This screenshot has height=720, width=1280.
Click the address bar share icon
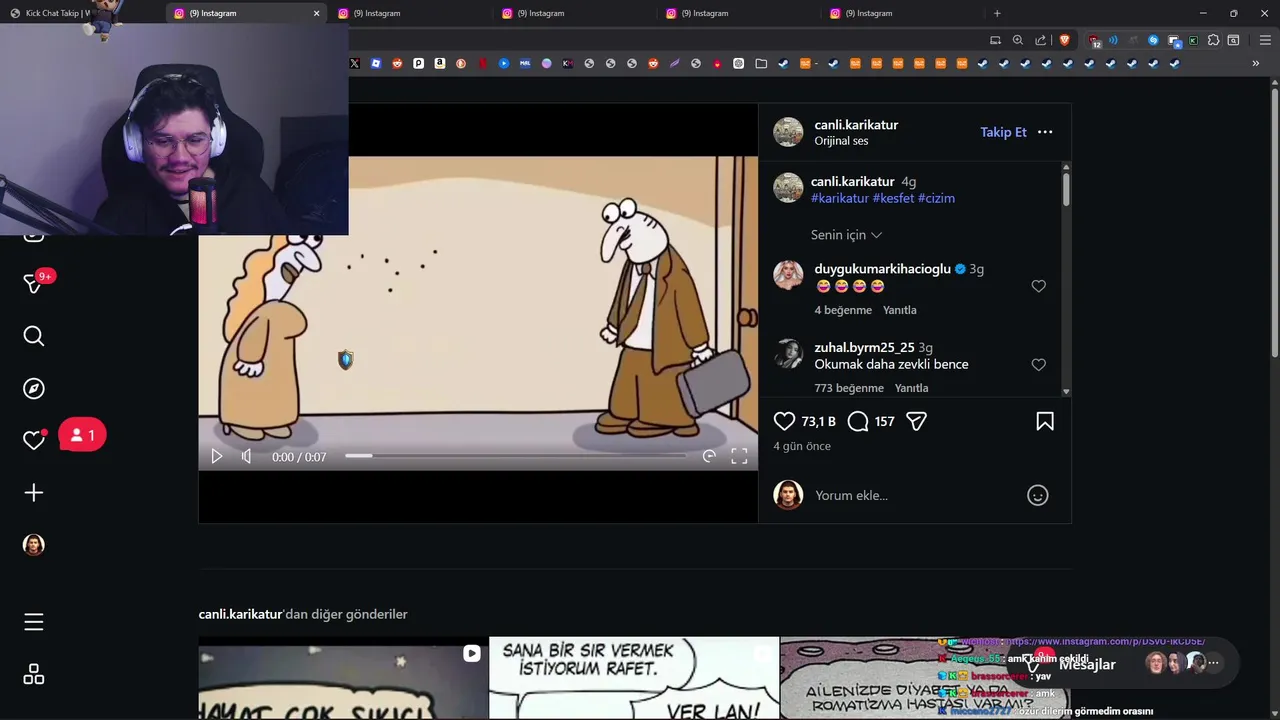tap(1041, 40)
